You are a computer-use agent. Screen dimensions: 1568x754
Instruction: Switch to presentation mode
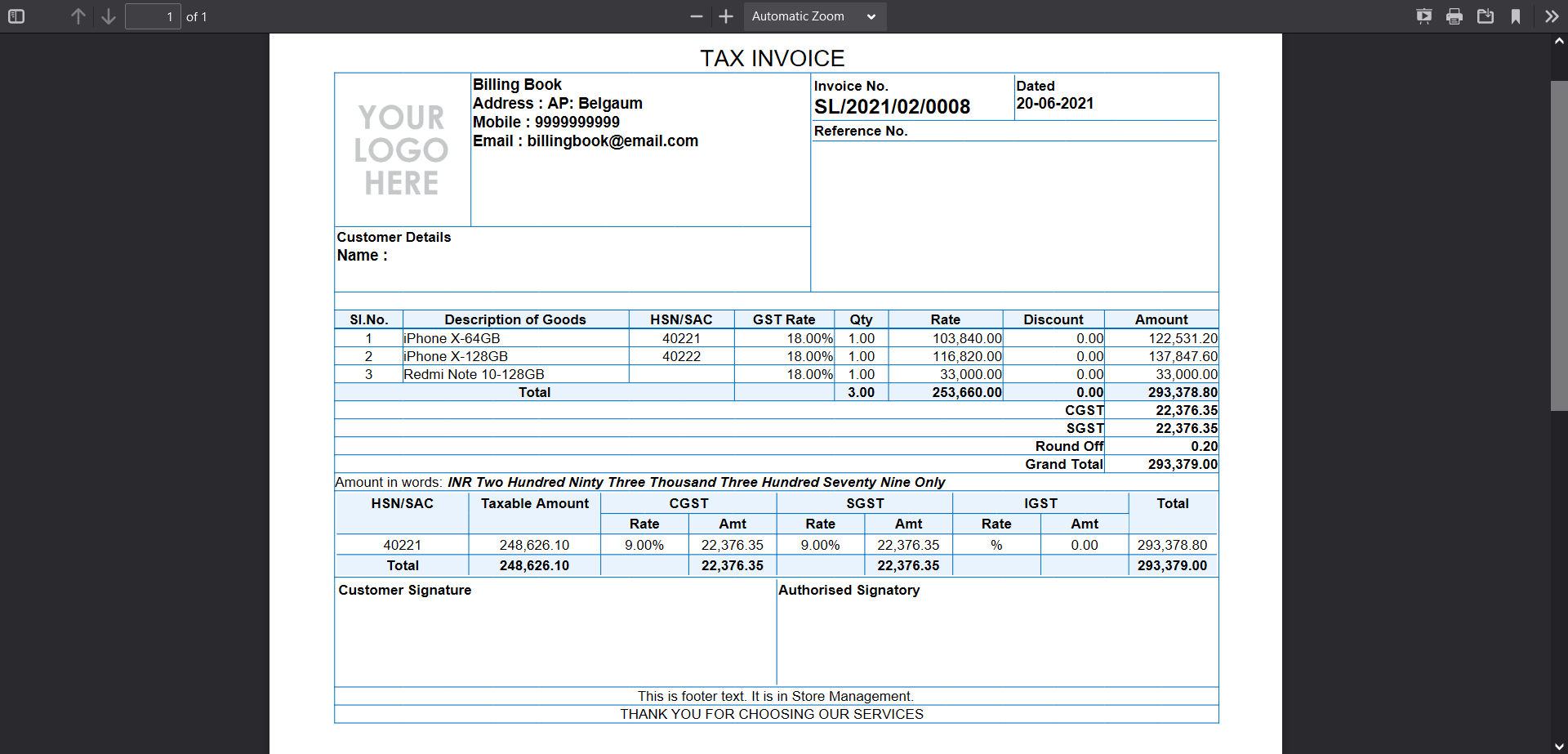click(x=1423, y=16)
